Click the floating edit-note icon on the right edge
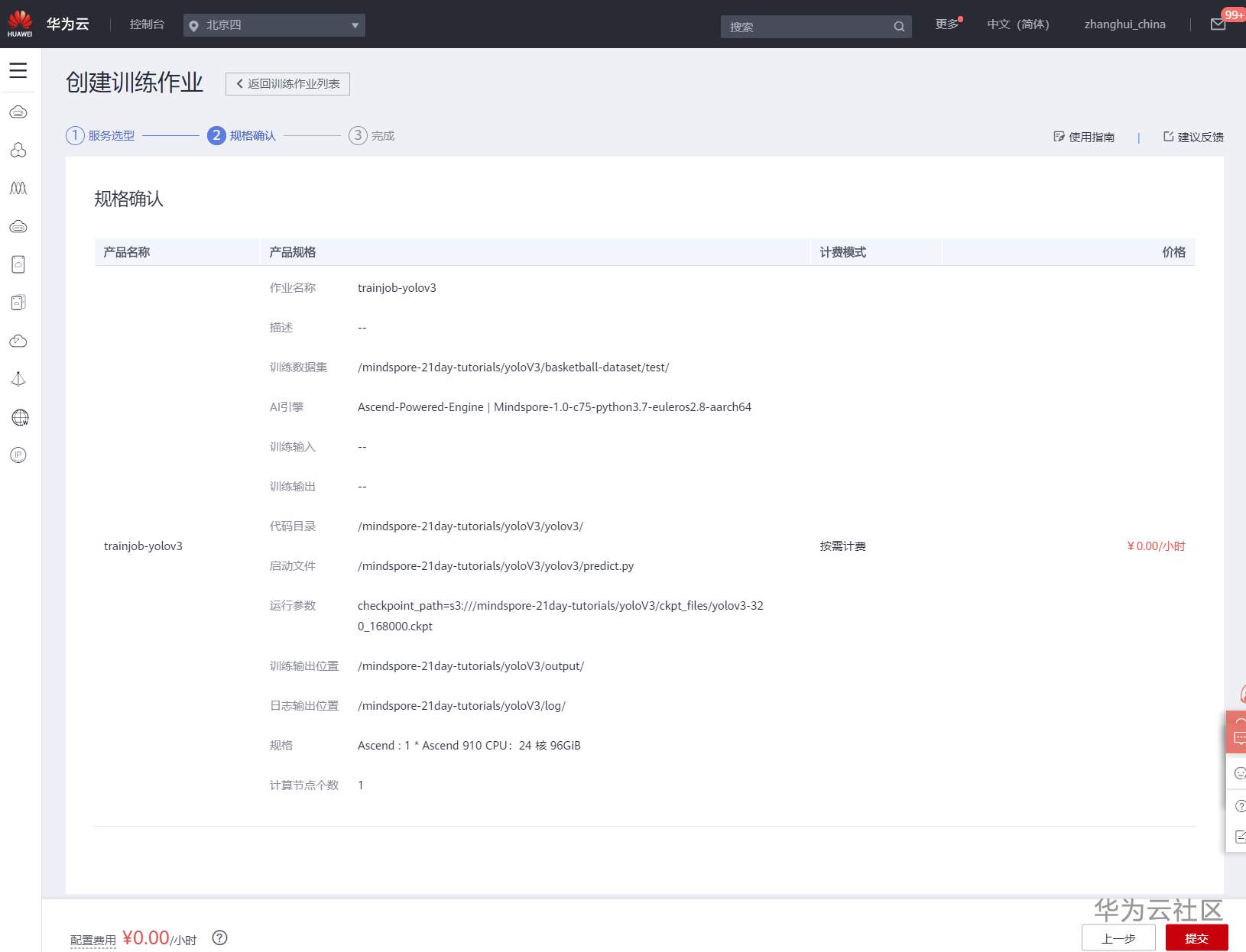The height and width of the screenshot is (952, 1246). pyautogui.click(x=1240, y=837)
